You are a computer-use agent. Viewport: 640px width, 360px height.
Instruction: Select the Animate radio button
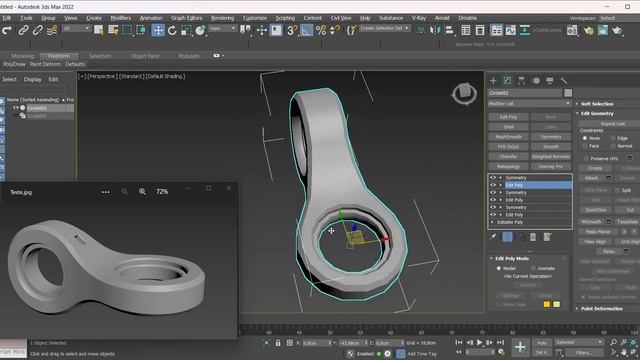pyautogui.click(x=533, y=268)
